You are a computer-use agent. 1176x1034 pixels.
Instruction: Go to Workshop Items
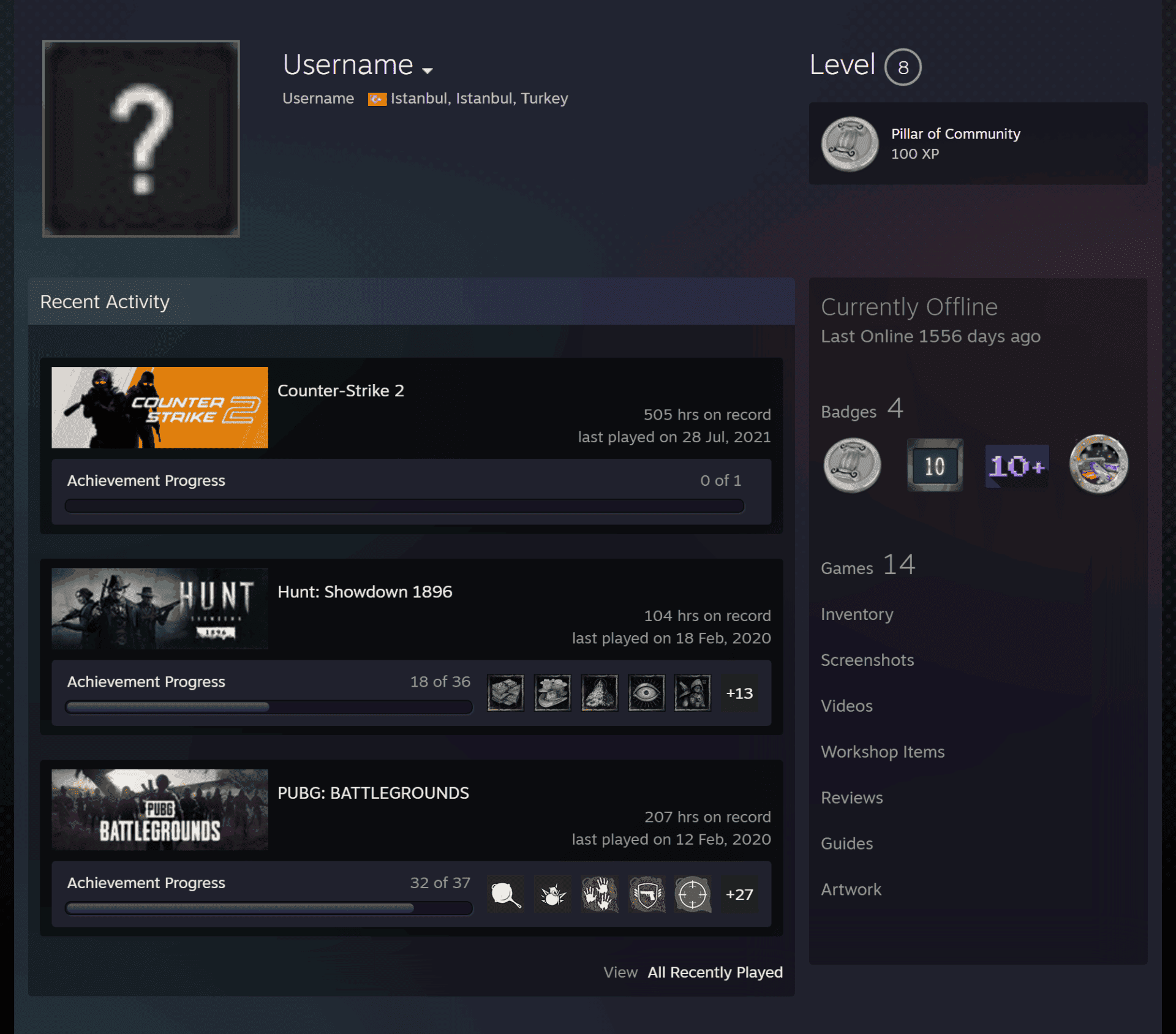[x=883, y=752]
